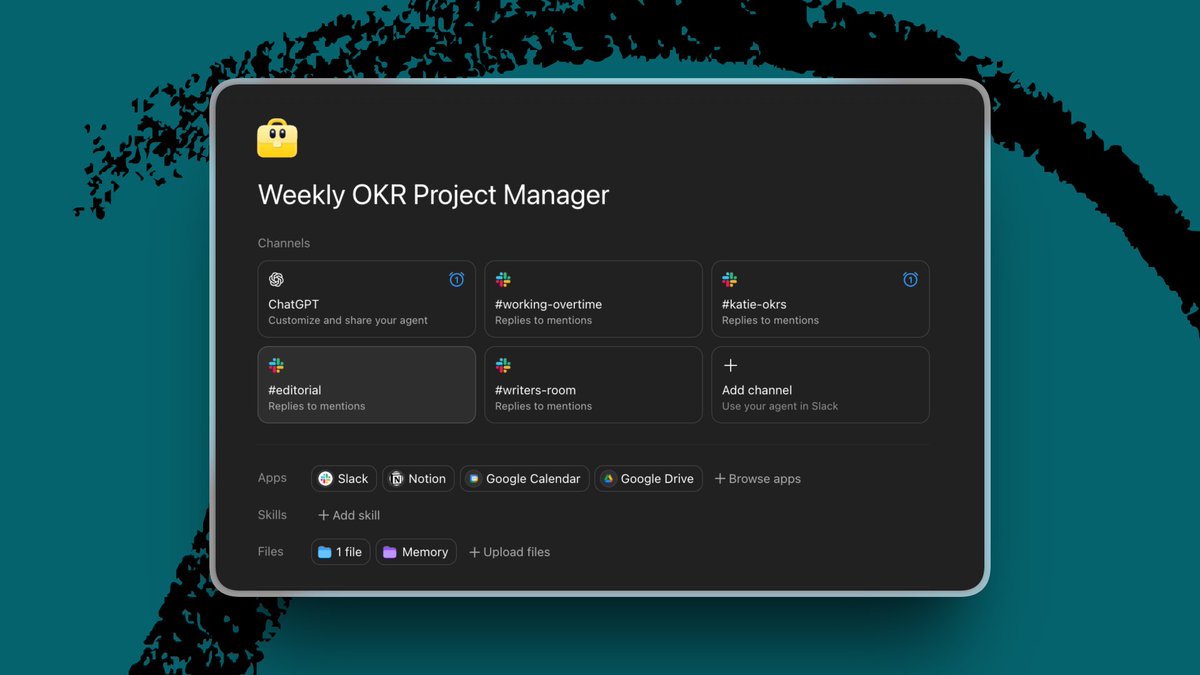The height and width of the screenshot is (675, 1200).
Task: Click the Google Drive icon
Action: (608, 479)
